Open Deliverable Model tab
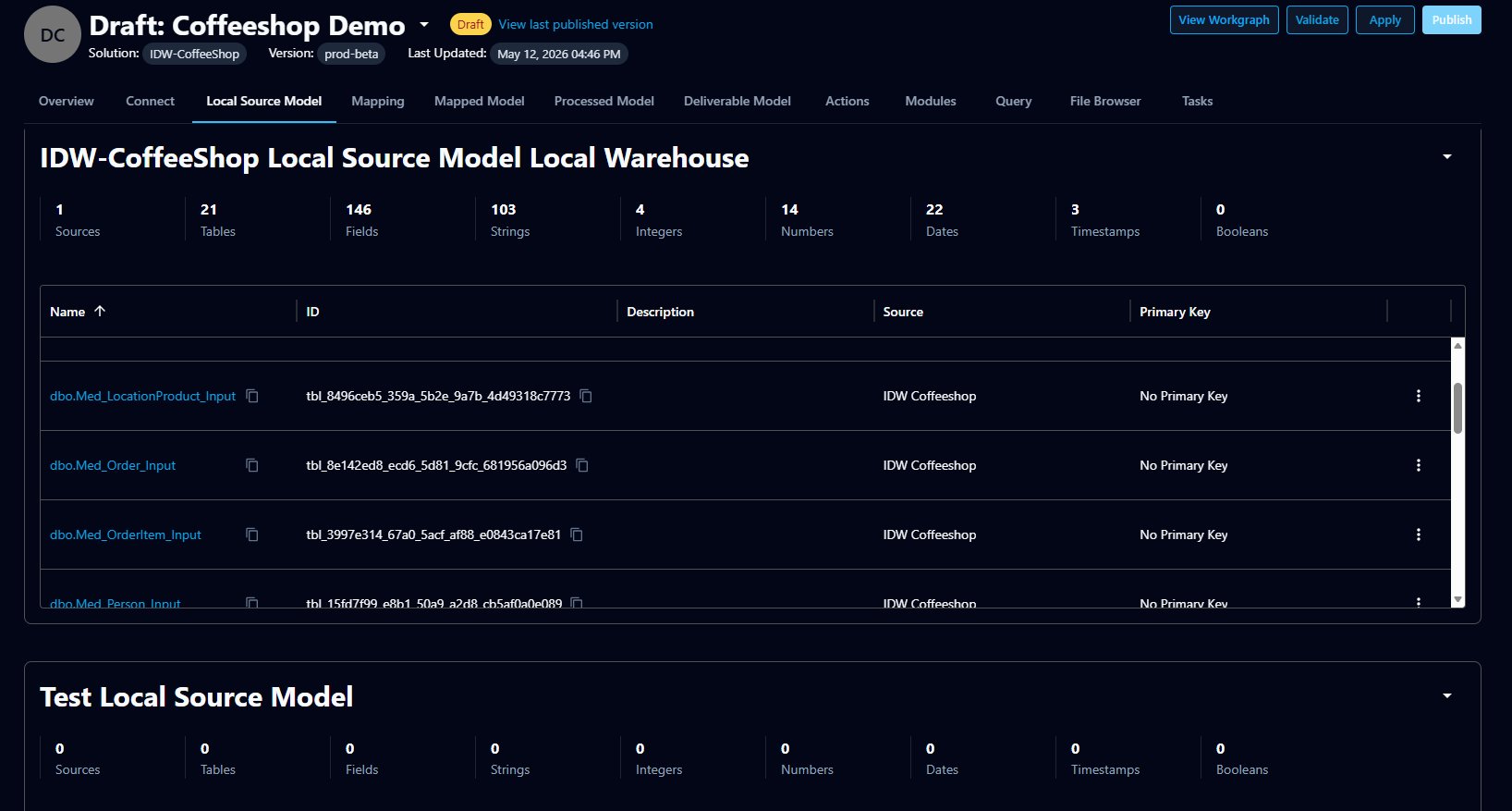This screenshot has width=1512, height=811. [738, 101]
